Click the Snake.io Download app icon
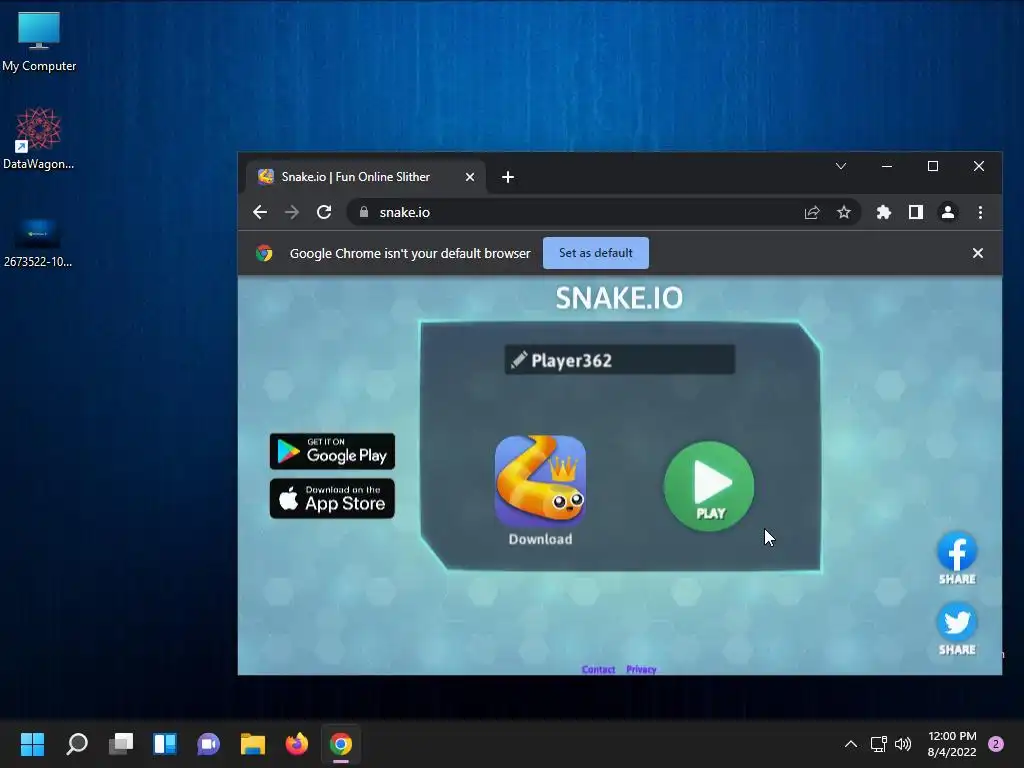The width and height of the screenshot is (1024, 768). pyautogui.click(x=540, y=481)
